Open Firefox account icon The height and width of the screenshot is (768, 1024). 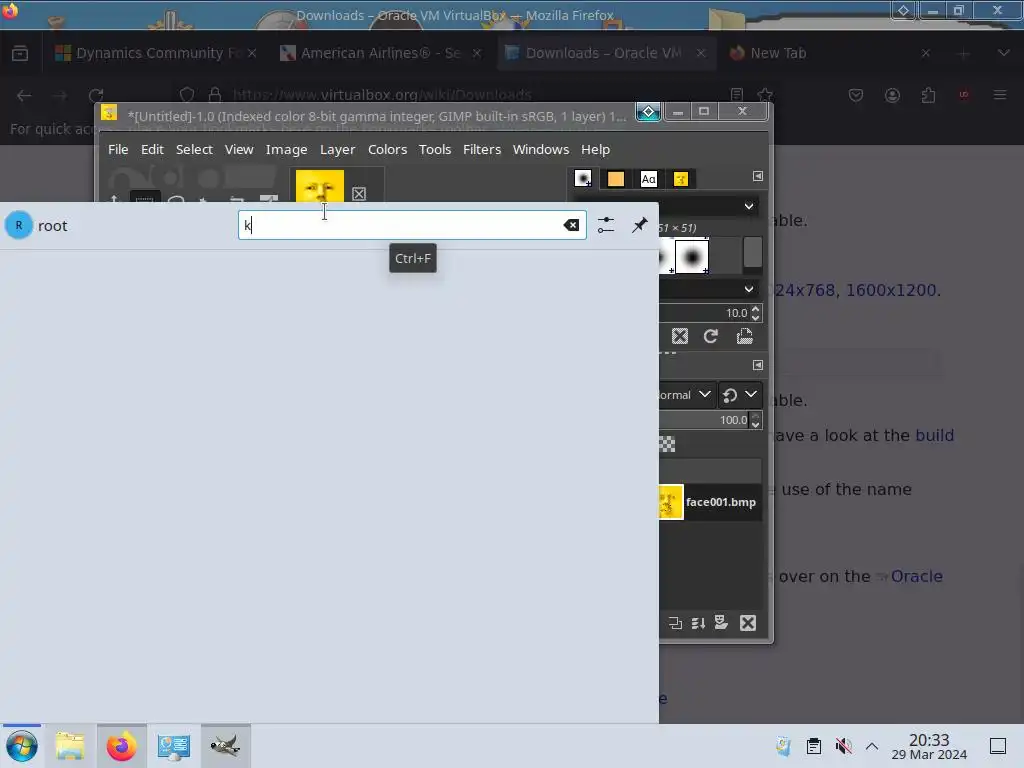point(892,95)
